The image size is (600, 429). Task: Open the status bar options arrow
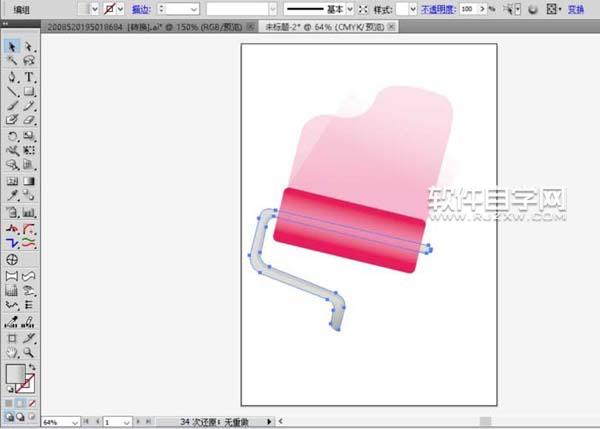click(x=269, y=421)
